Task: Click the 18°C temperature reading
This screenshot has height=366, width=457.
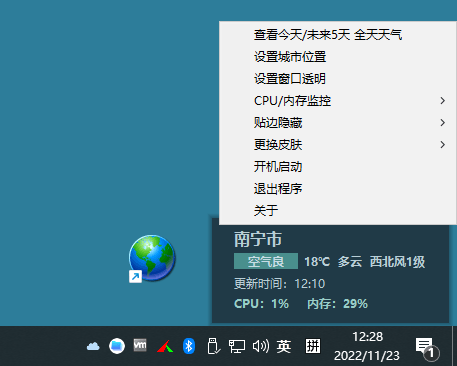Action: coord(317,262)
